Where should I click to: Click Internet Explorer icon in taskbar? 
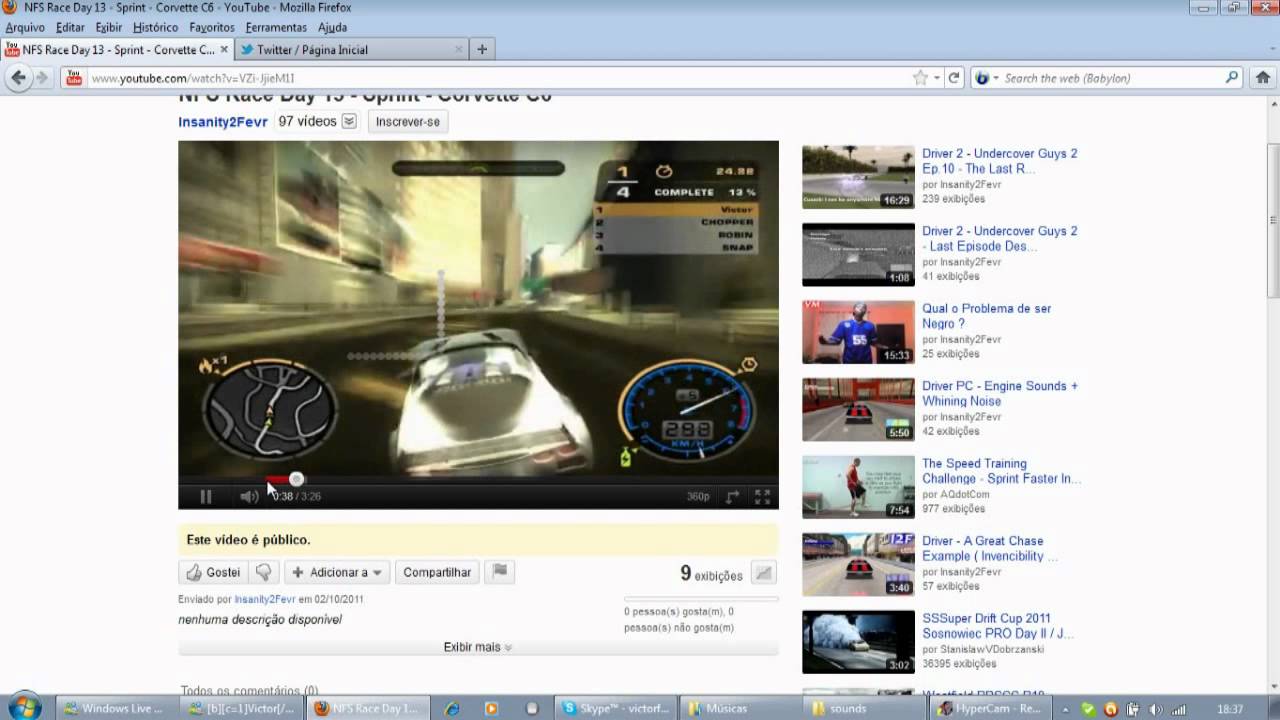pyautogui.click(x=452, y=708)
